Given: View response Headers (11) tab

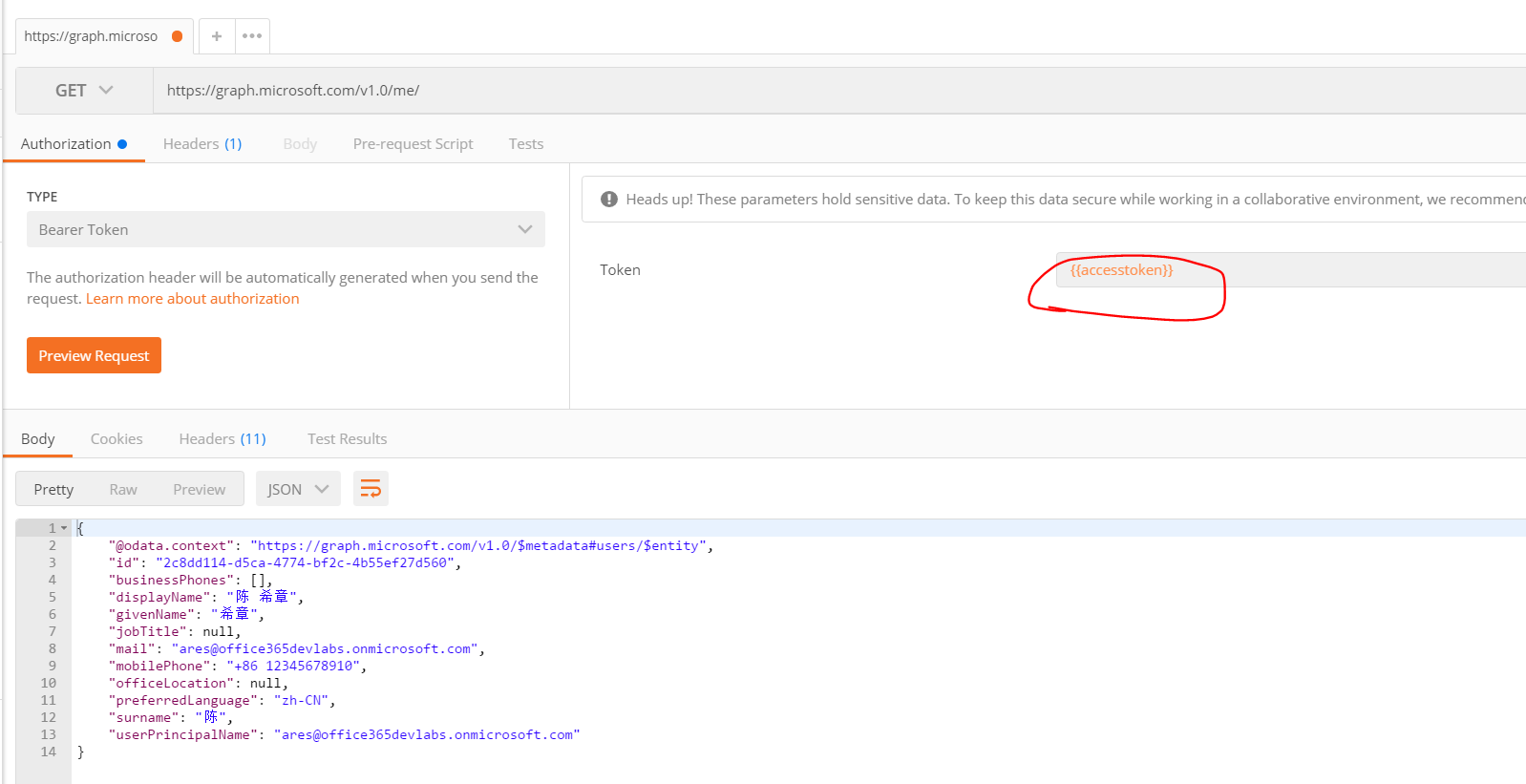Looking at the screenshot, I should (x=223, y=439).
